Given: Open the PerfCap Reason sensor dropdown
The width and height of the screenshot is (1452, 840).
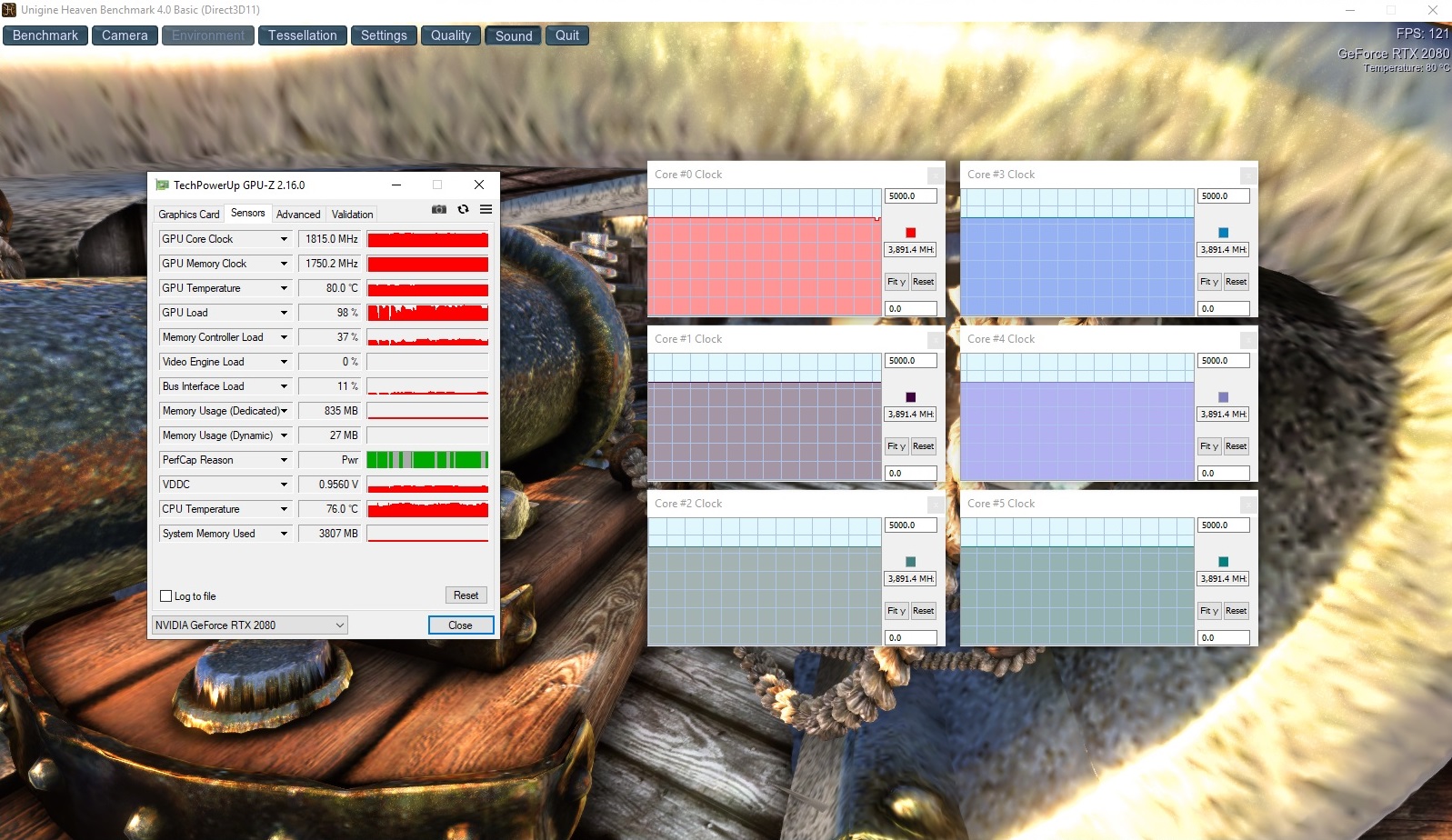Looking at the screenshot, I should (284, 460).
